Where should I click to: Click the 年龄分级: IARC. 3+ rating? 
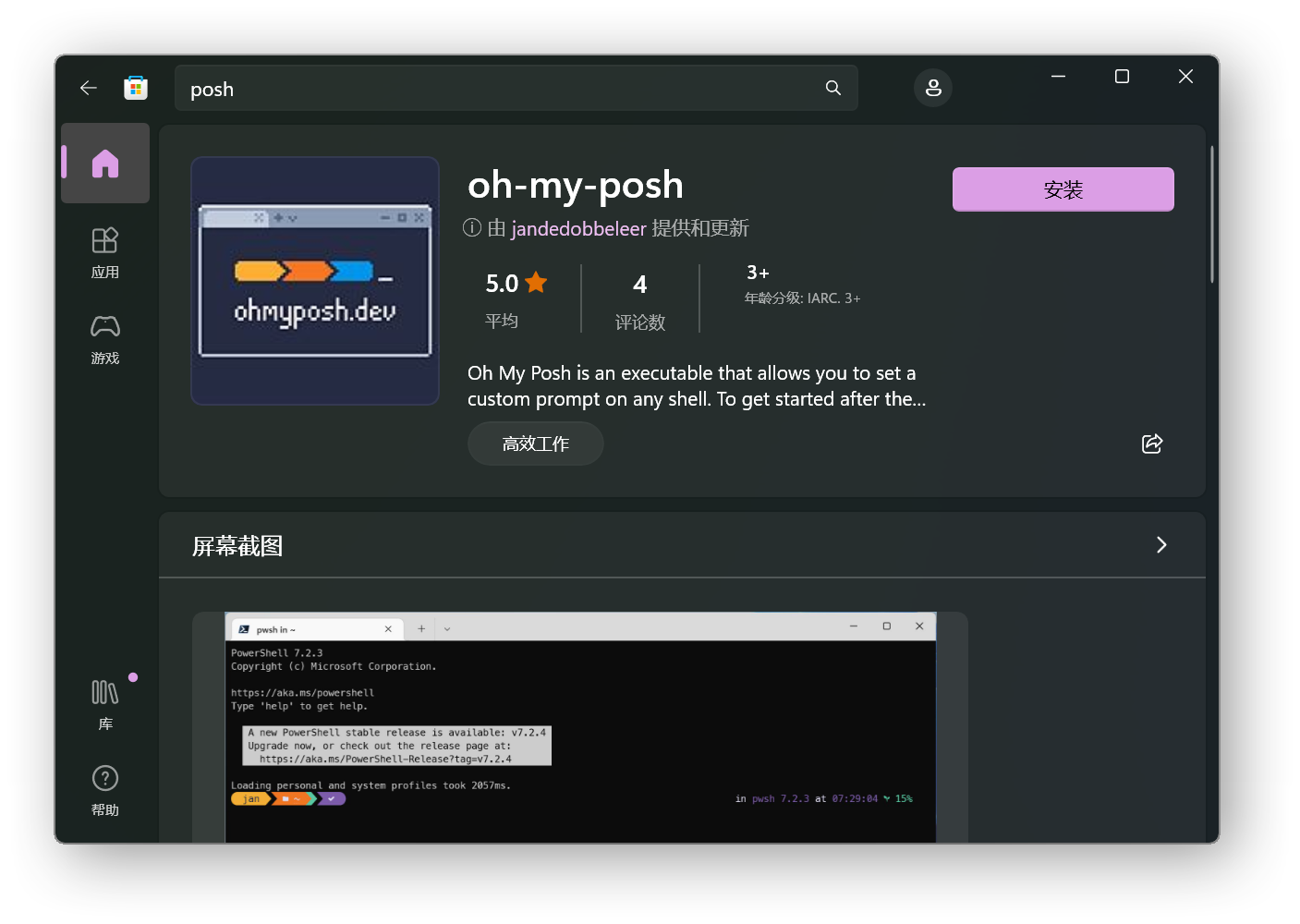coord(802,285)
